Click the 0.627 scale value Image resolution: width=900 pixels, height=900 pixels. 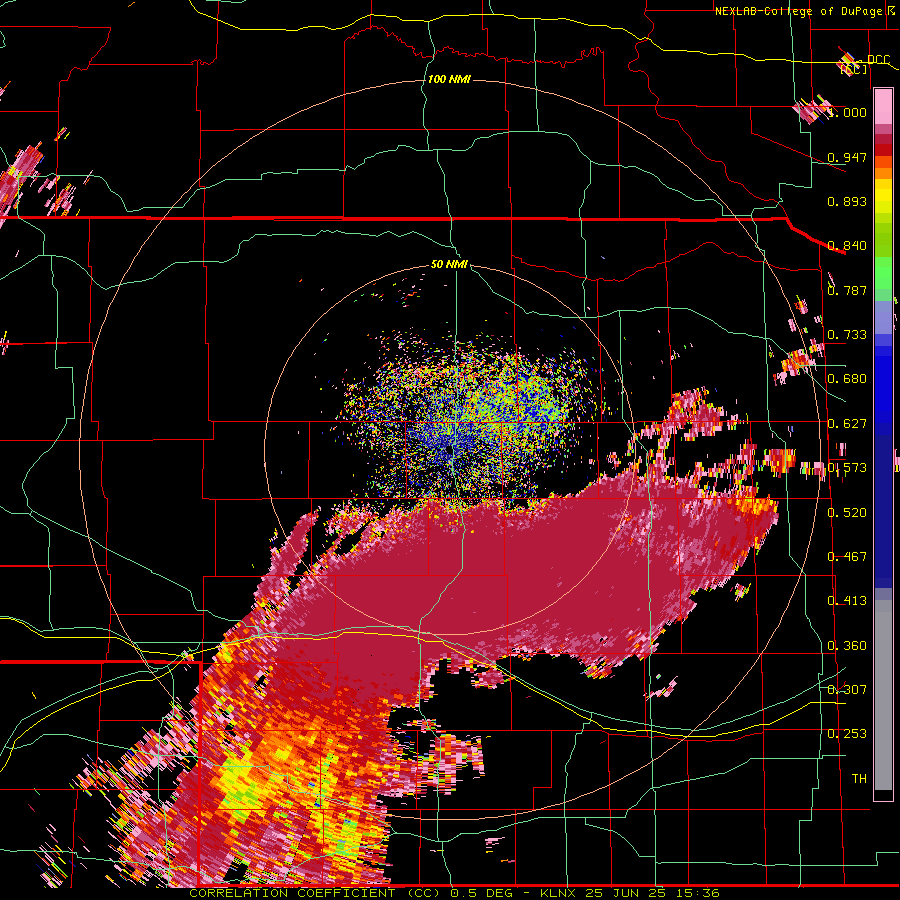(847, 424)
